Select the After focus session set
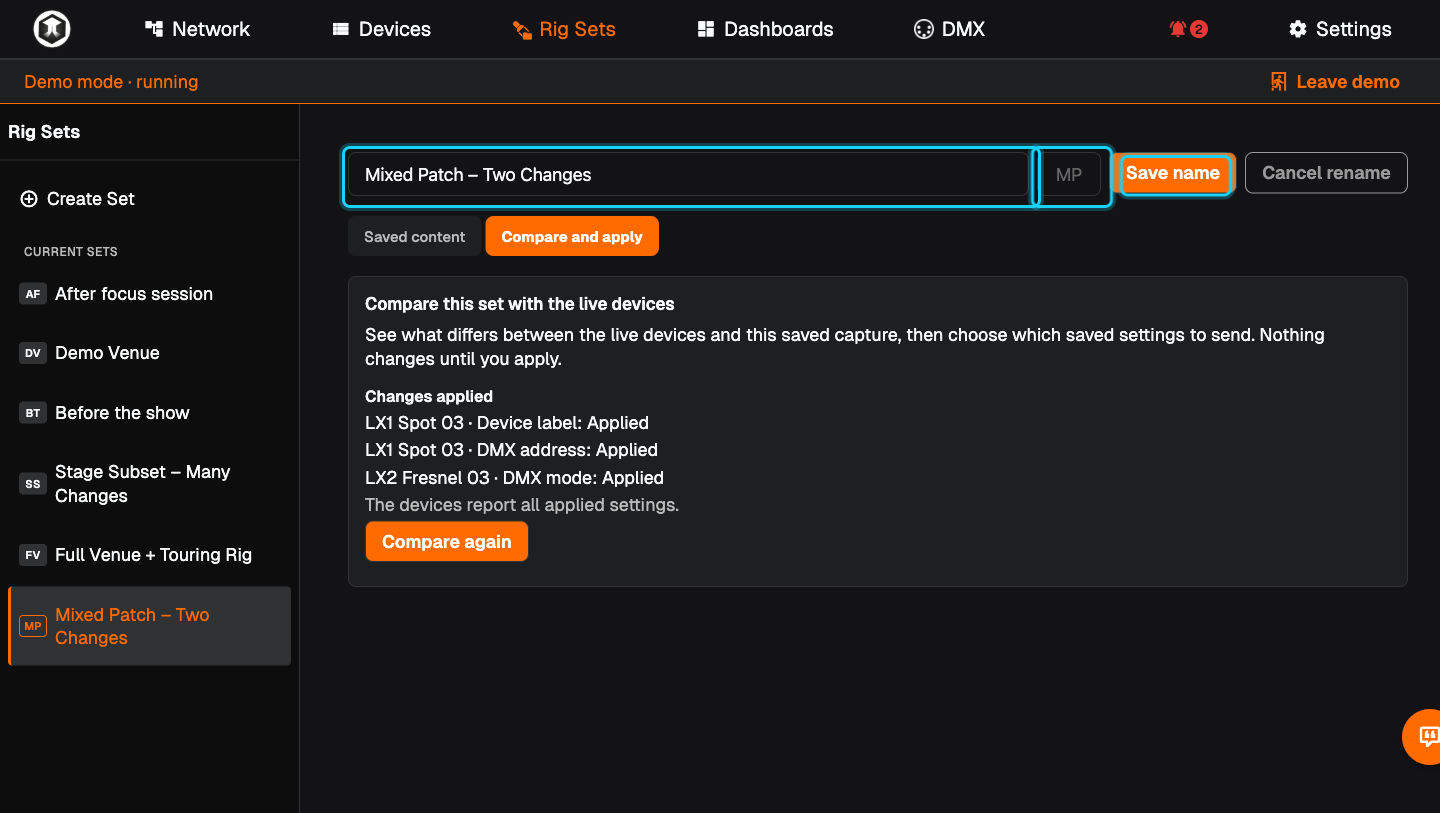 click(x=149, y=294)
